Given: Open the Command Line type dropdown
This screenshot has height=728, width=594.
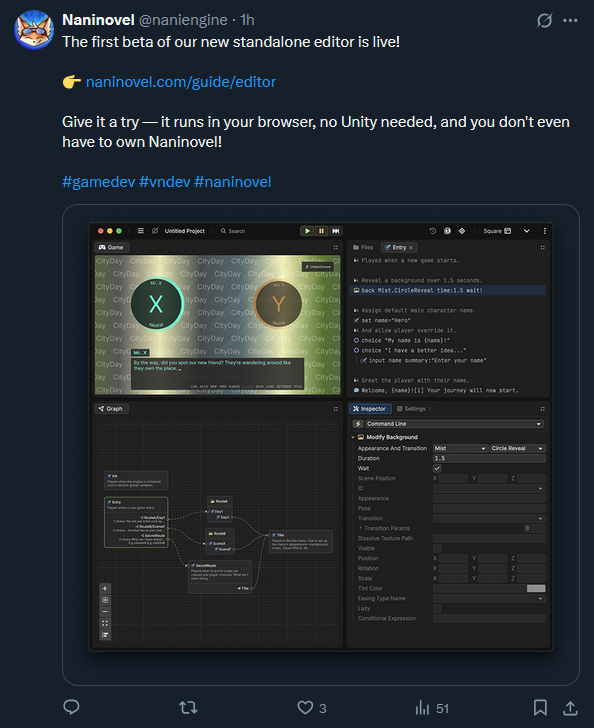Looking at the screenshot, I should pos(454,423).
